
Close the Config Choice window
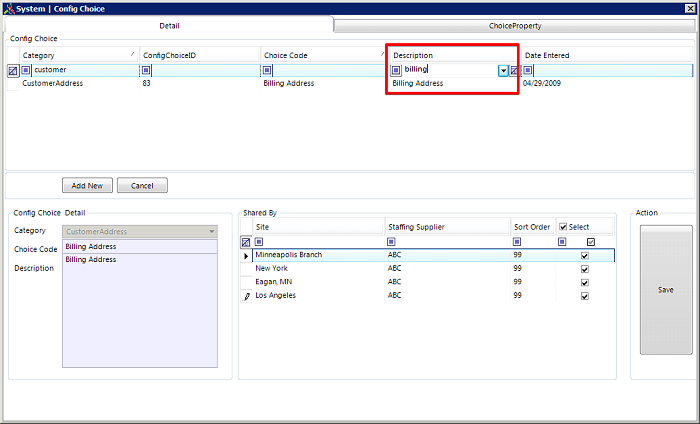pos(690,8)
